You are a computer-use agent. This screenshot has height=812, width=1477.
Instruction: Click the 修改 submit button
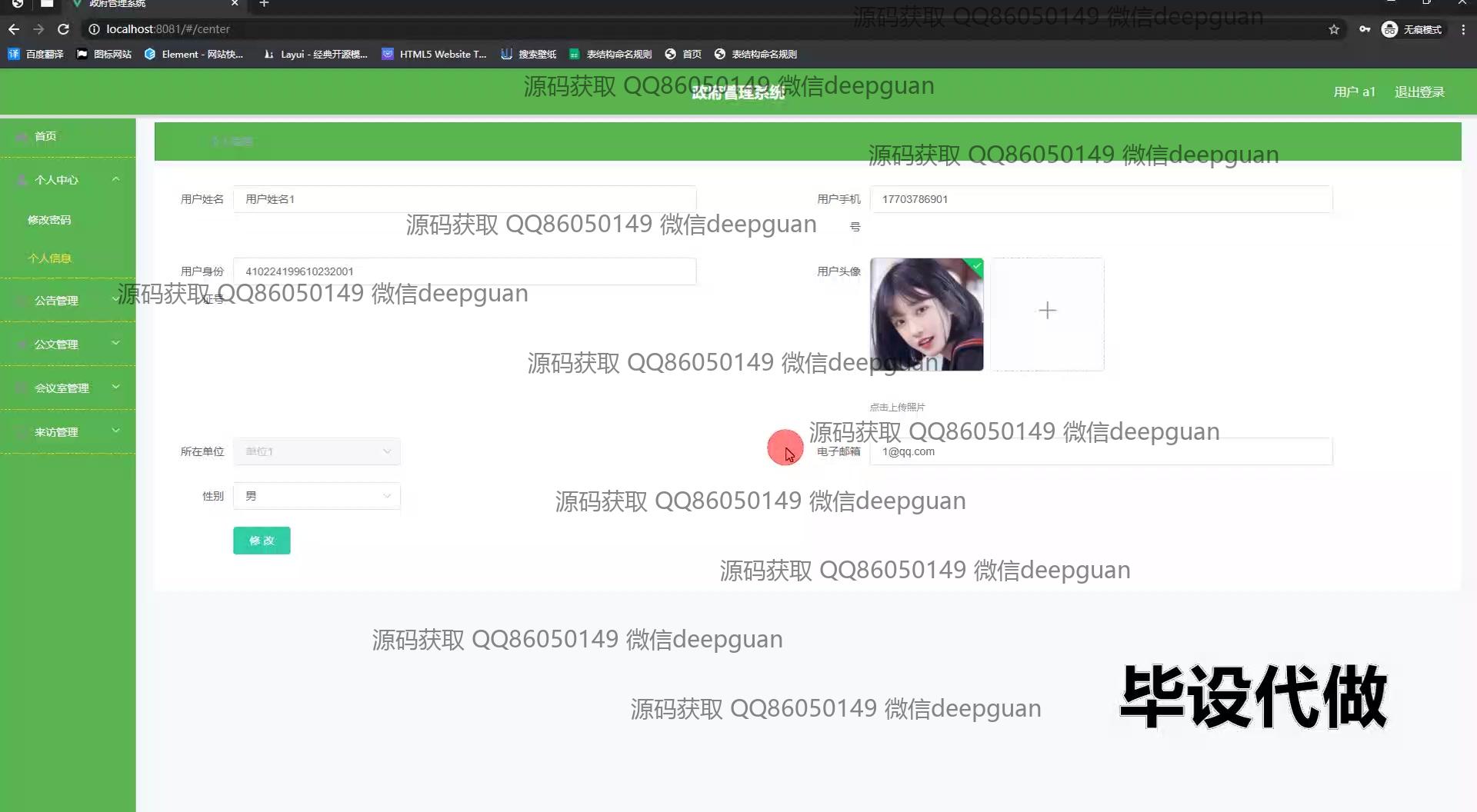point(262,541)
